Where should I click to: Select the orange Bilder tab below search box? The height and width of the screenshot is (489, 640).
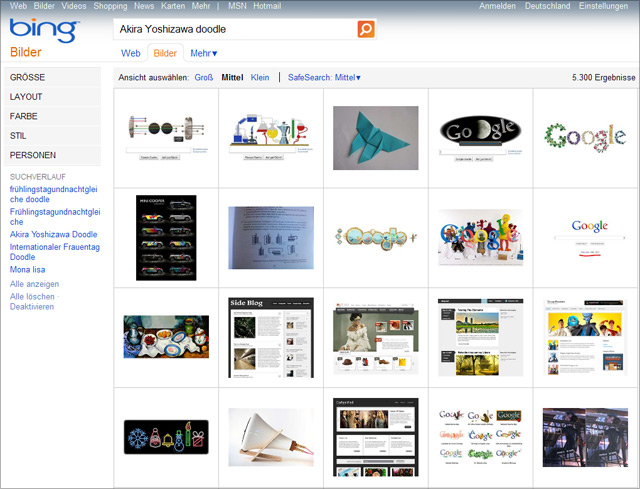tap(165, 53)
